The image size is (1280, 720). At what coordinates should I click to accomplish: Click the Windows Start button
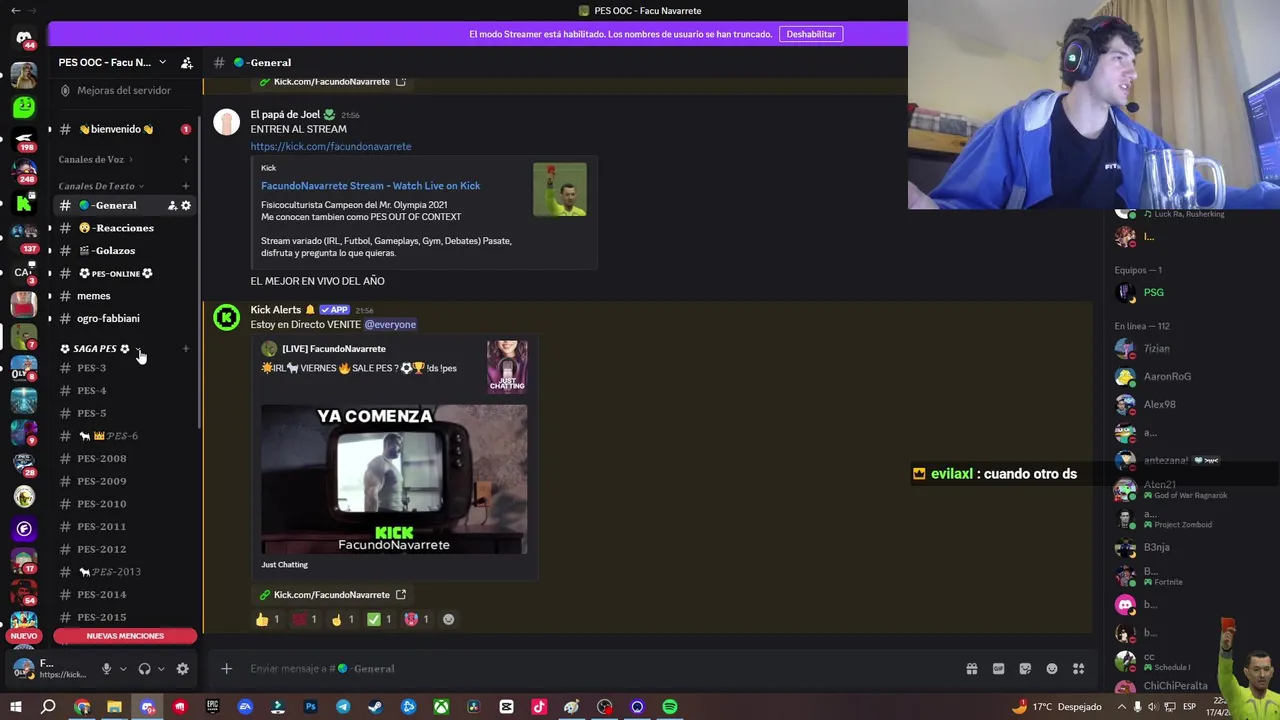[16, 707]
